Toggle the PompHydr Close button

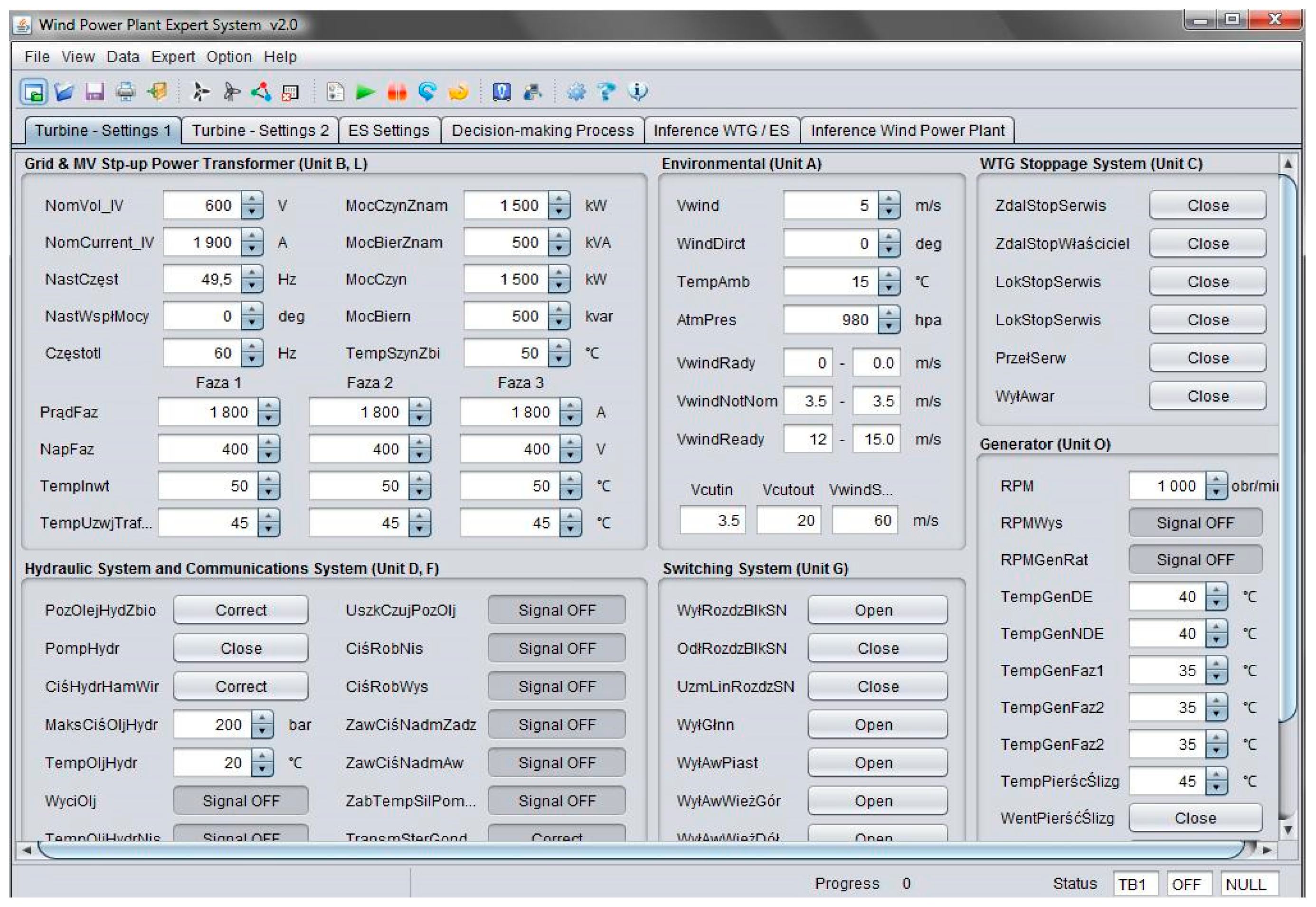pos(240,648)
